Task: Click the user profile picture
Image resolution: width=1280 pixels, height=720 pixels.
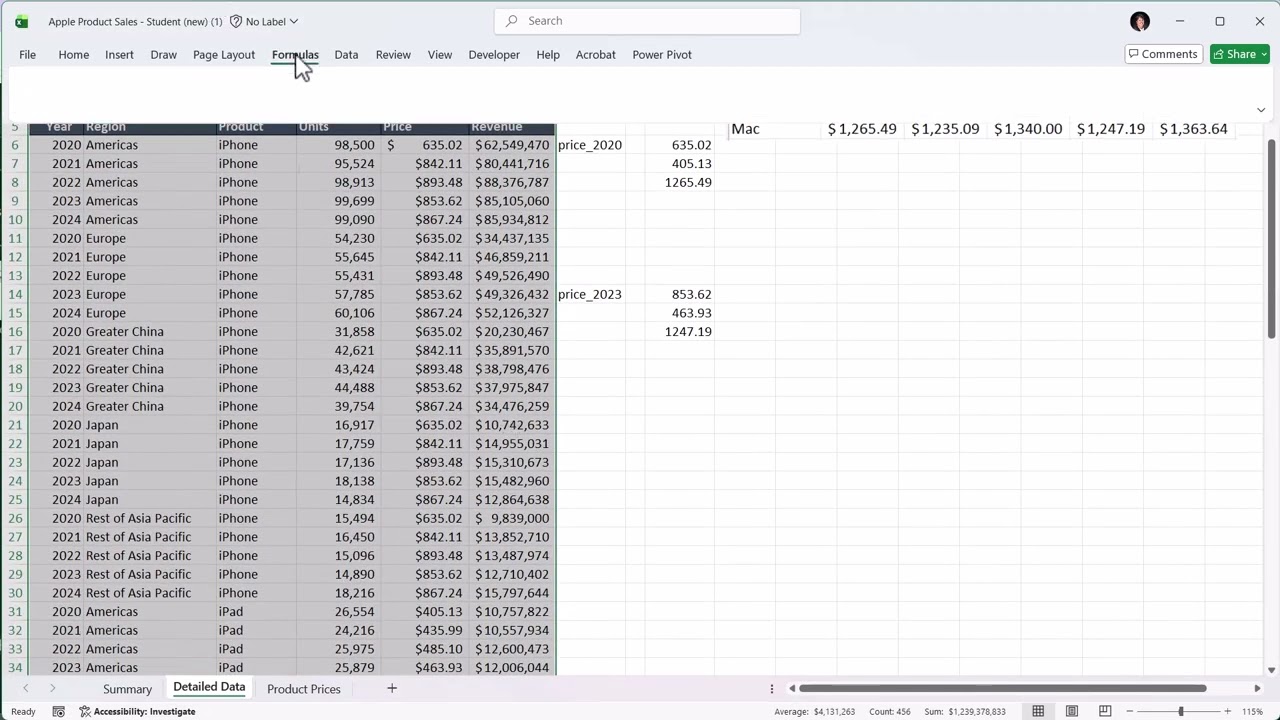Action: tap(1140, 21)
